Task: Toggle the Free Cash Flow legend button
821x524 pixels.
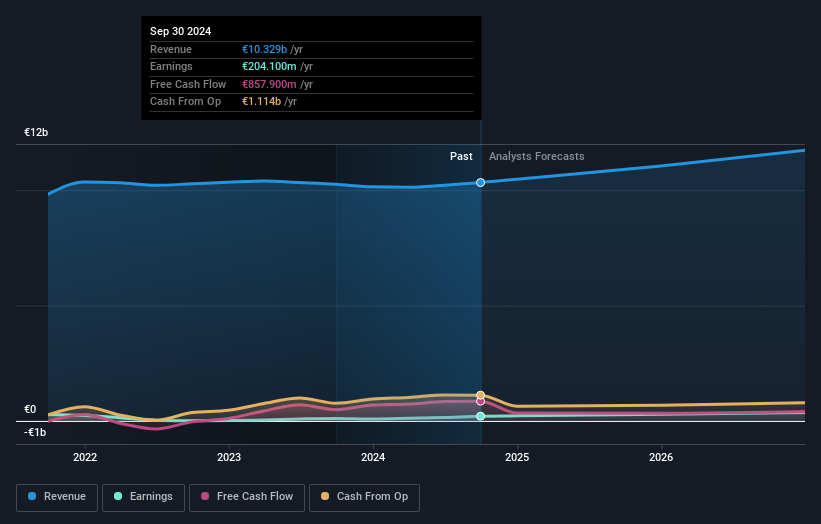Action: click(247, 497)
